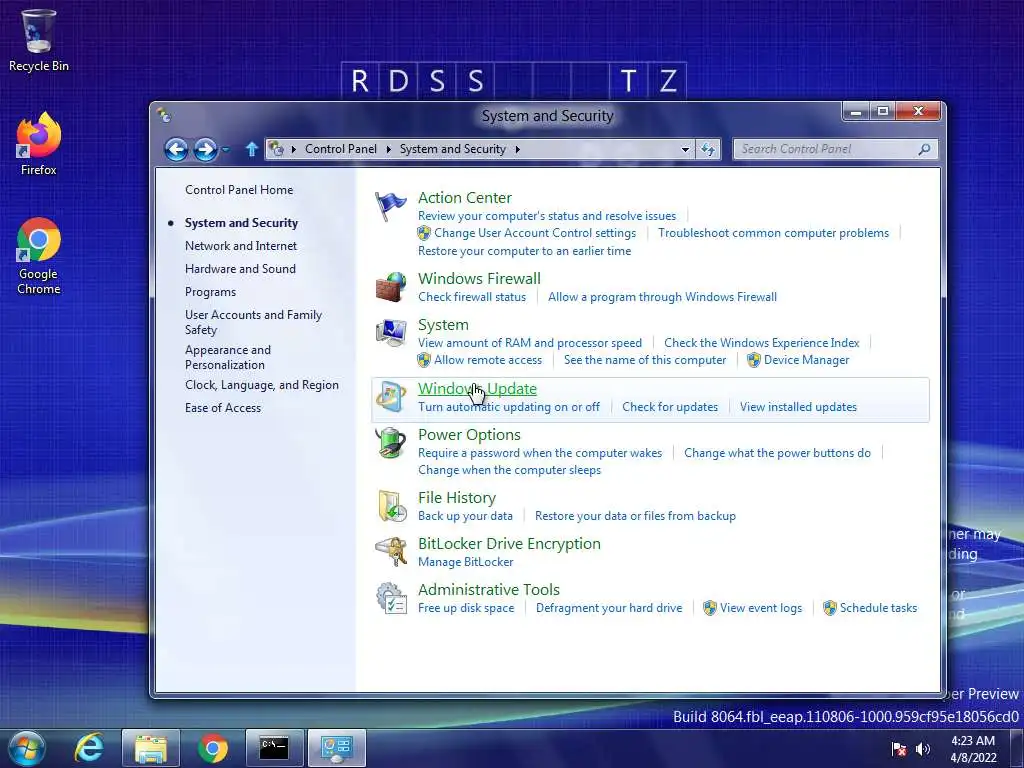Viewport: 1024px width, 768px height.
Task: Open the Windows Update heading link
Action: (477, 389)
